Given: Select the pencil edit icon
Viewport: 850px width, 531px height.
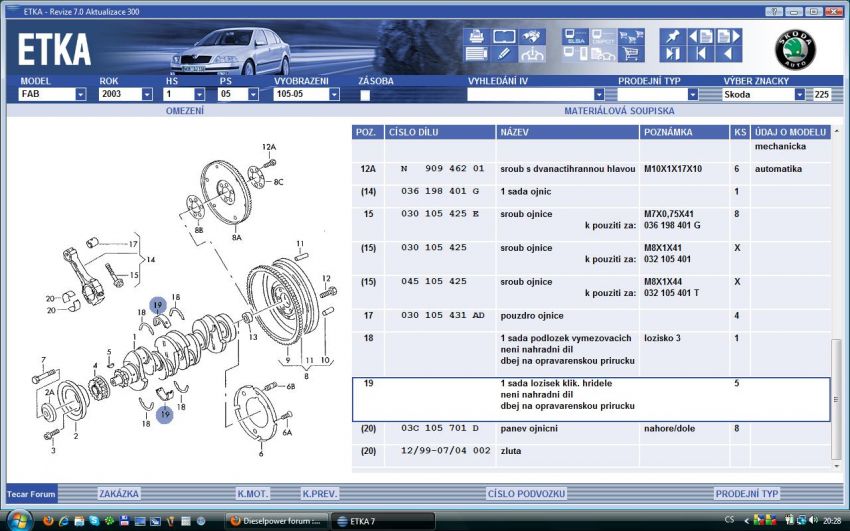Looking at the screenshot, I should pyautogui.click(x=504, y=54).
